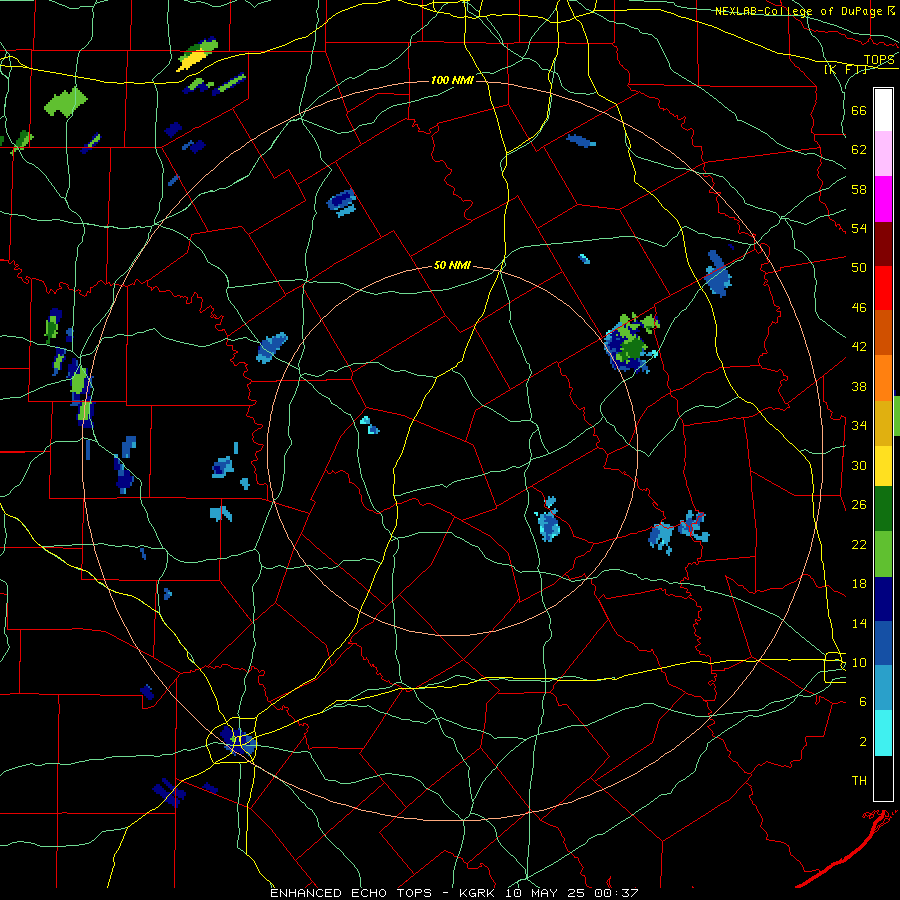Click the 'NEXLAB-College of DuPage' credit text
Viewport: 900px width, 900px height.
798,11
